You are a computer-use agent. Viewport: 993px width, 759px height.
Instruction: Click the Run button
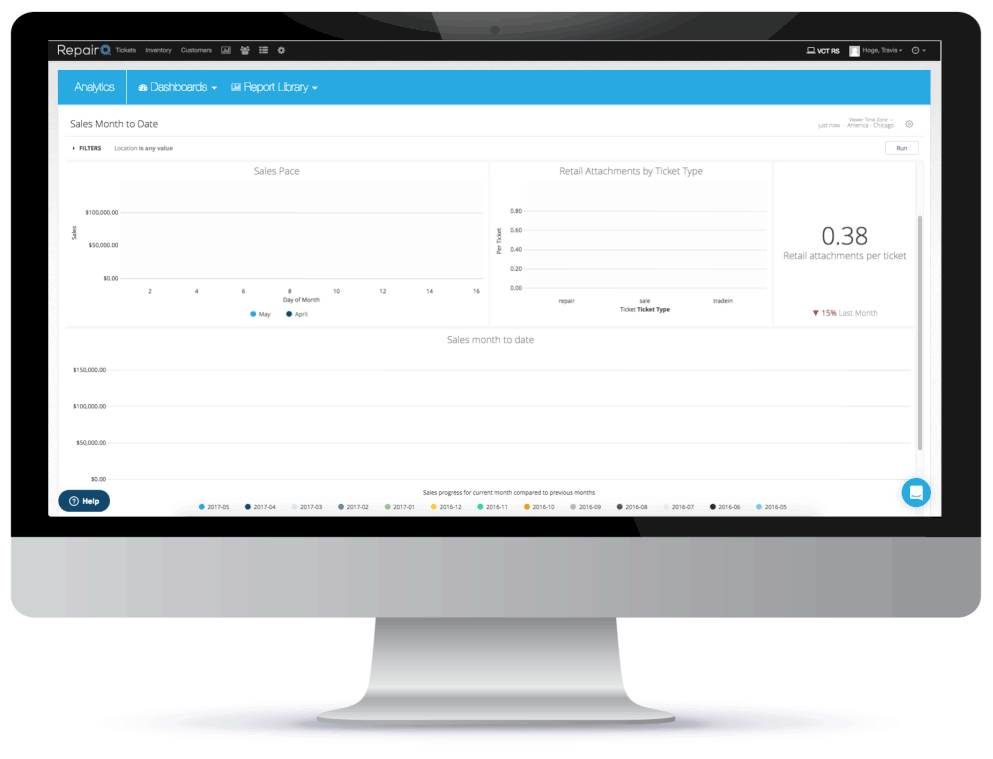click(901, 148)
